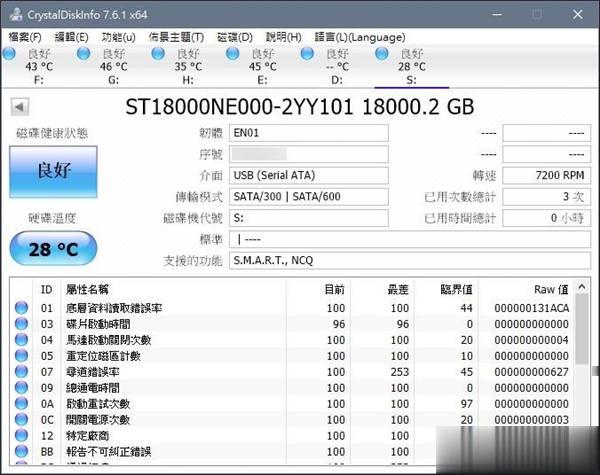Click the rotation rate field 7200 RPM
The image size is (600, 475).
546,175
